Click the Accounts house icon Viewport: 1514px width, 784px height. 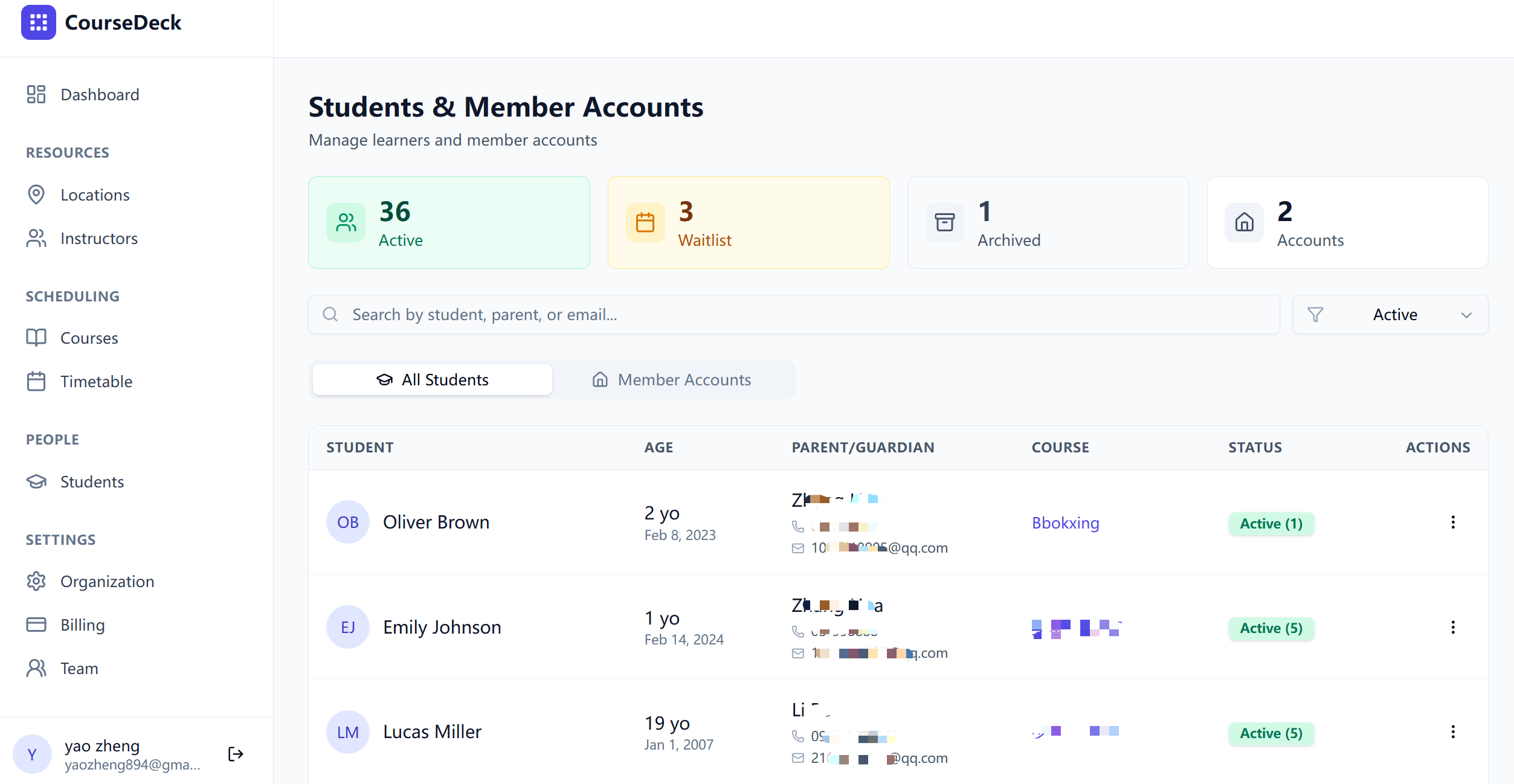[x=1245, y=223]
